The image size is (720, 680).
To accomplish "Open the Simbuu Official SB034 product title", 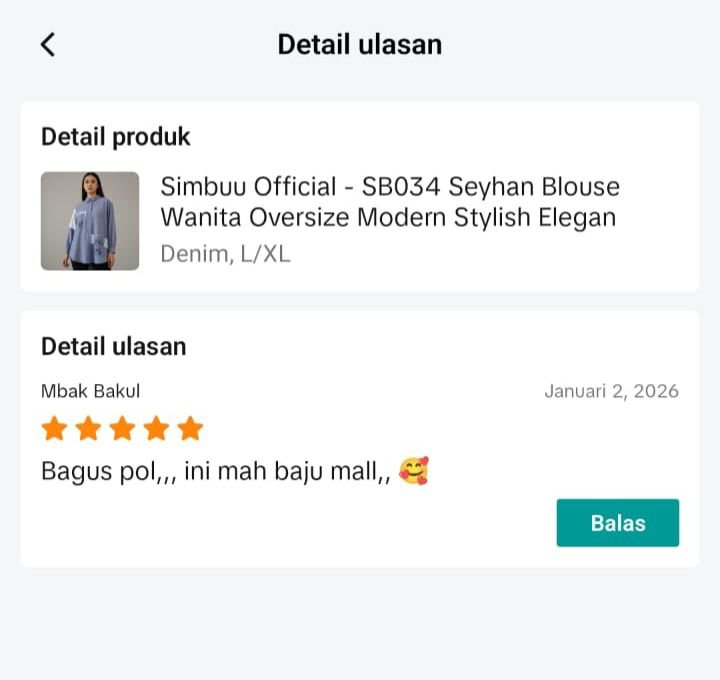I will 390,202.
